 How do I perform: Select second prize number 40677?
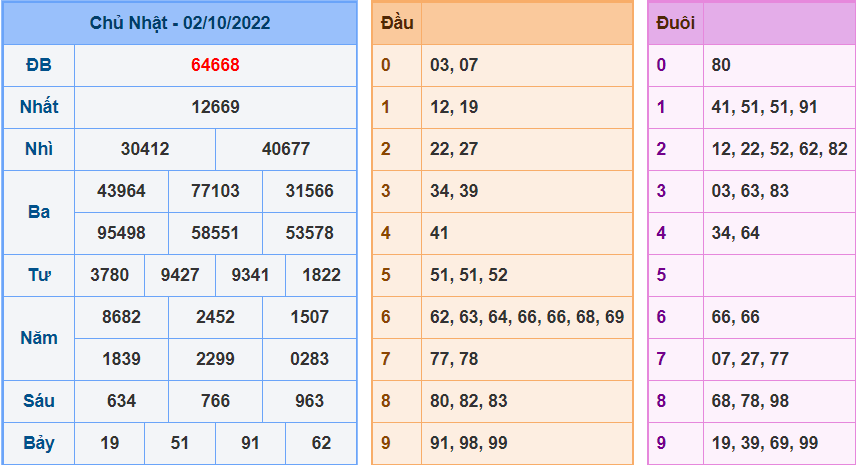click(286, 149)
